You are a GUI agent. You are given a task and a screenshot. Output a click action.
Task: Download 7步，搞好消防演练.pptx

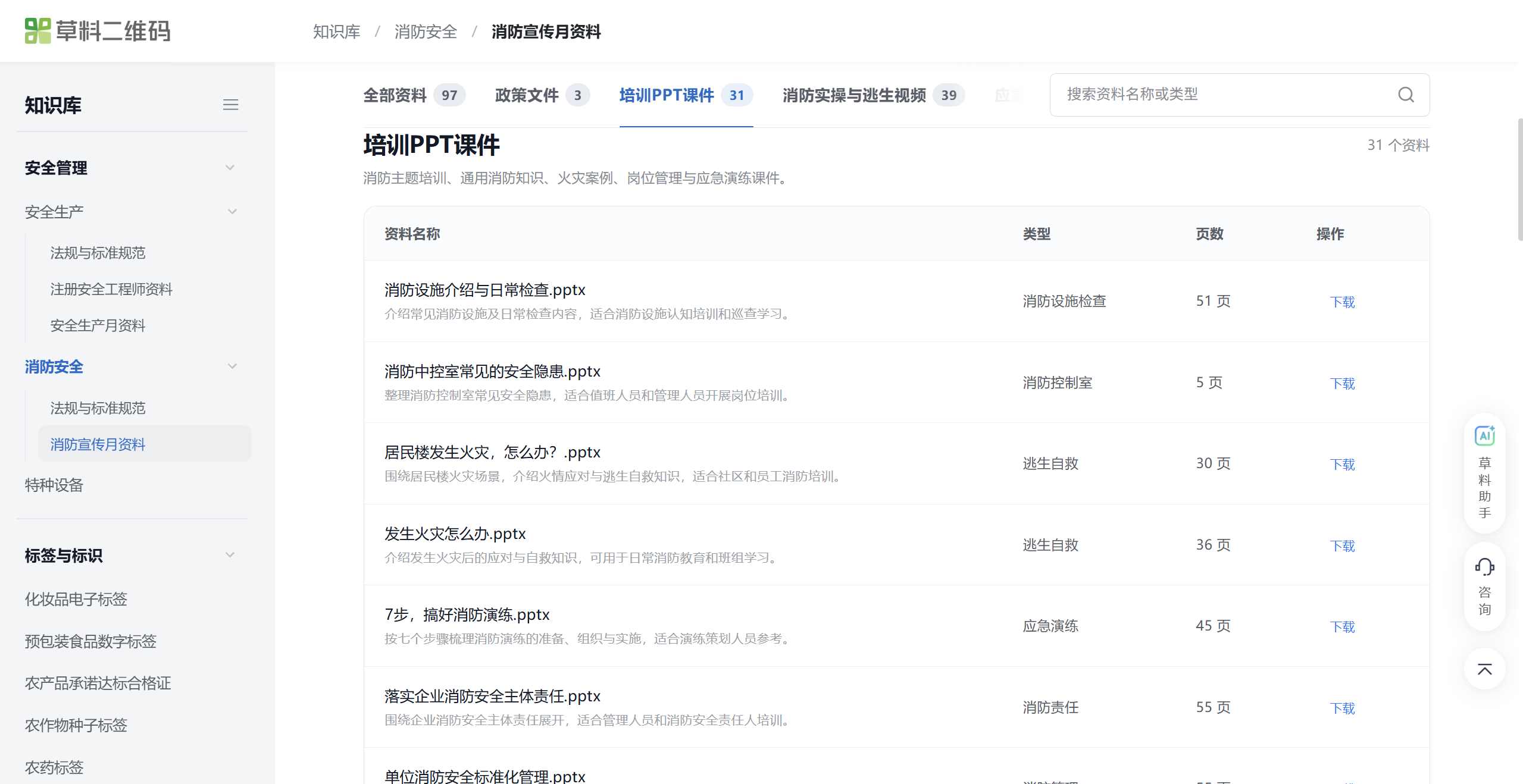1342,627
